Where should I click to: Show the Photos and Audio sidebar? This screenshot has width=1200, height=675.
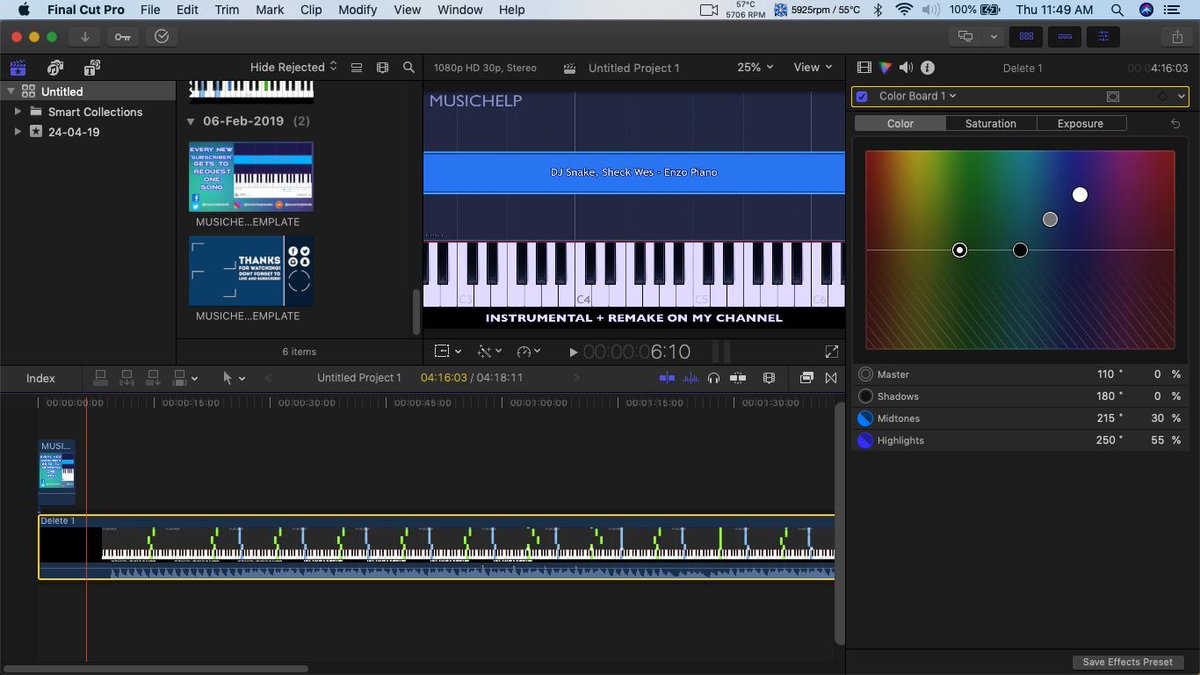point(55,68)
